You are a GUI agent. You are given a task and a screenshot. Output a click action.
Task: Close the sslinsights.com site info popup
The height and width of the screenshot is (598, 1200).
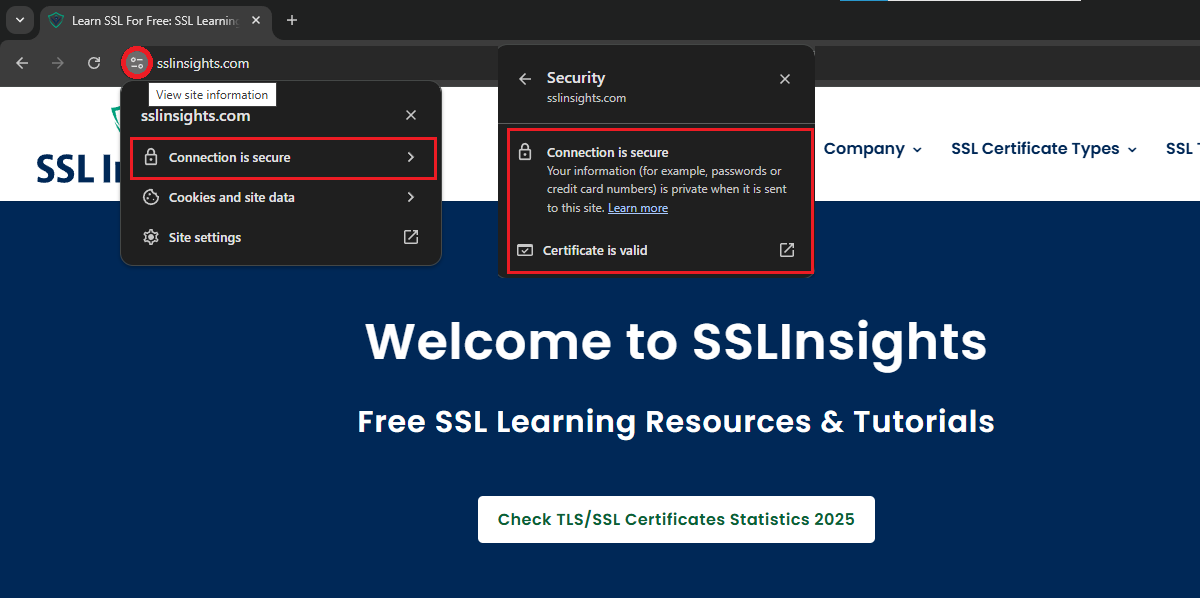pos(411,116)
